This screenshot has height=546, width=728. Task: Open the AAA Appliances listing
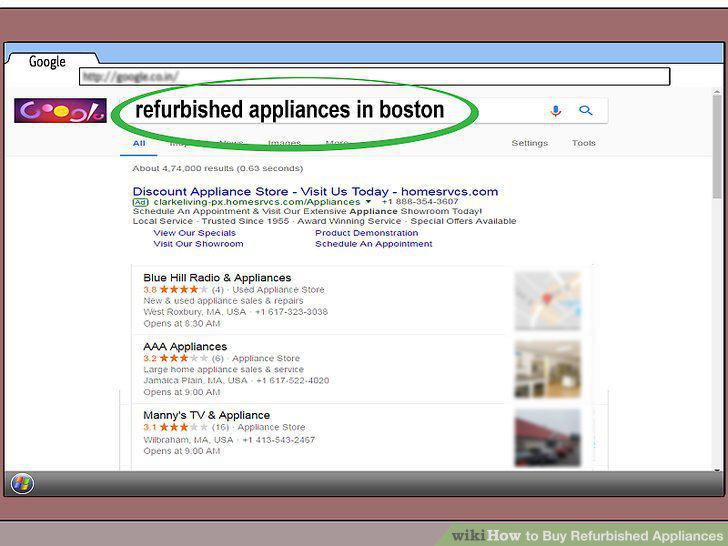point(185,347)
